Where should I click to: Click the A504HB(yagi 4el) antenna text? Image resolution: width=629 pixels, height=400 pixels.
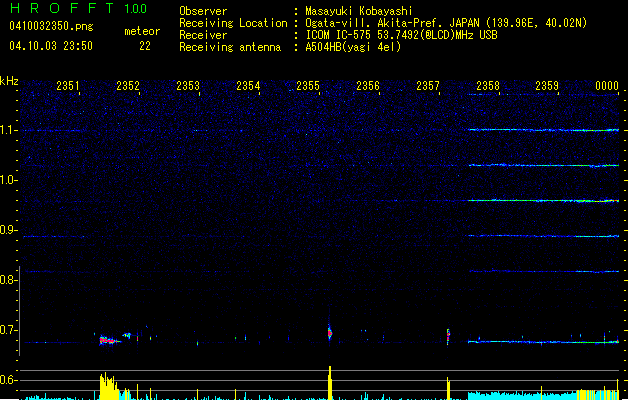(353, 47)
